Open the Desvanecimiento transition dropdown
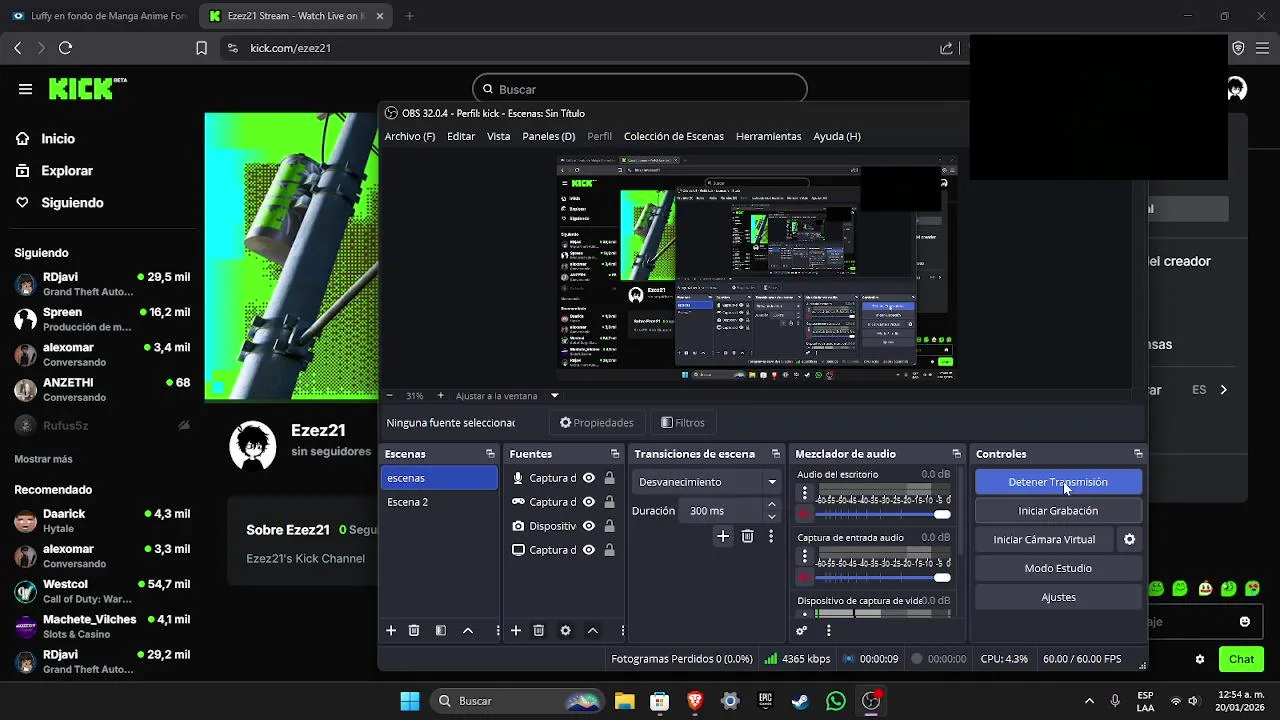The image size is (1280, 720). coord(708,482)
